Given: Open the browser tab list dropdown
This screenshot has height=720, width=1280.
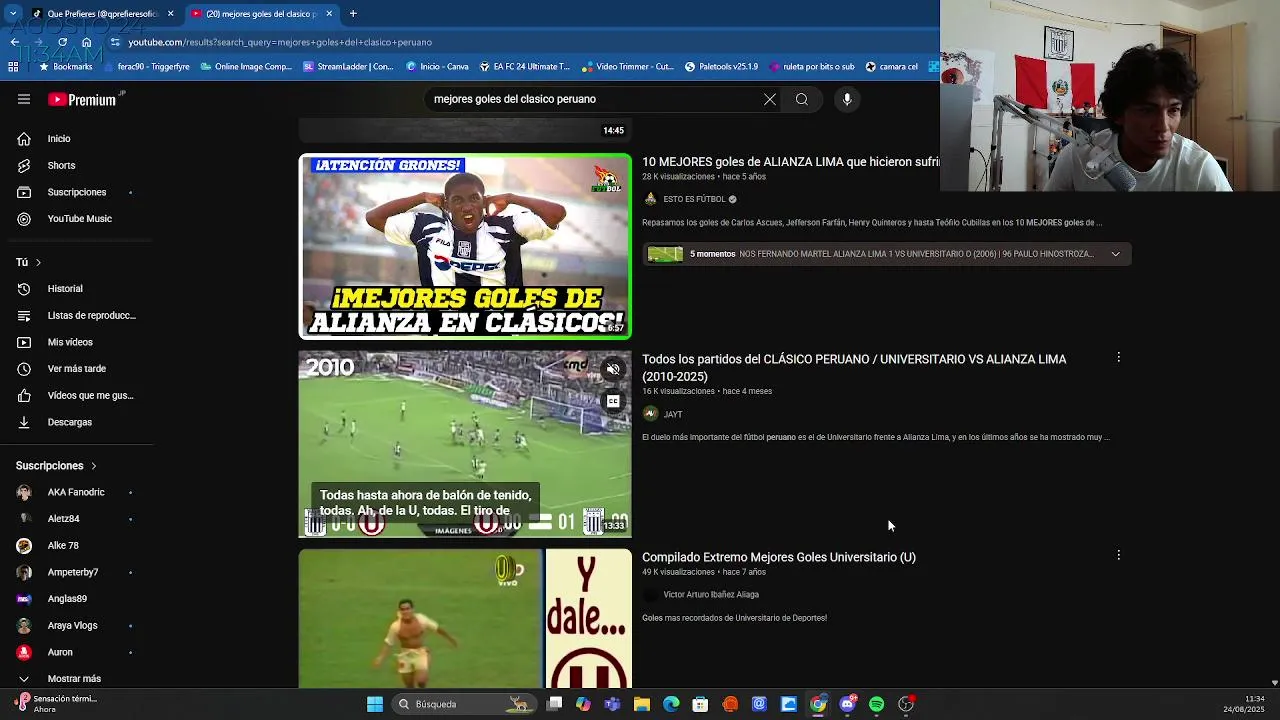Looking at the screenshot, I should (13, 14).
